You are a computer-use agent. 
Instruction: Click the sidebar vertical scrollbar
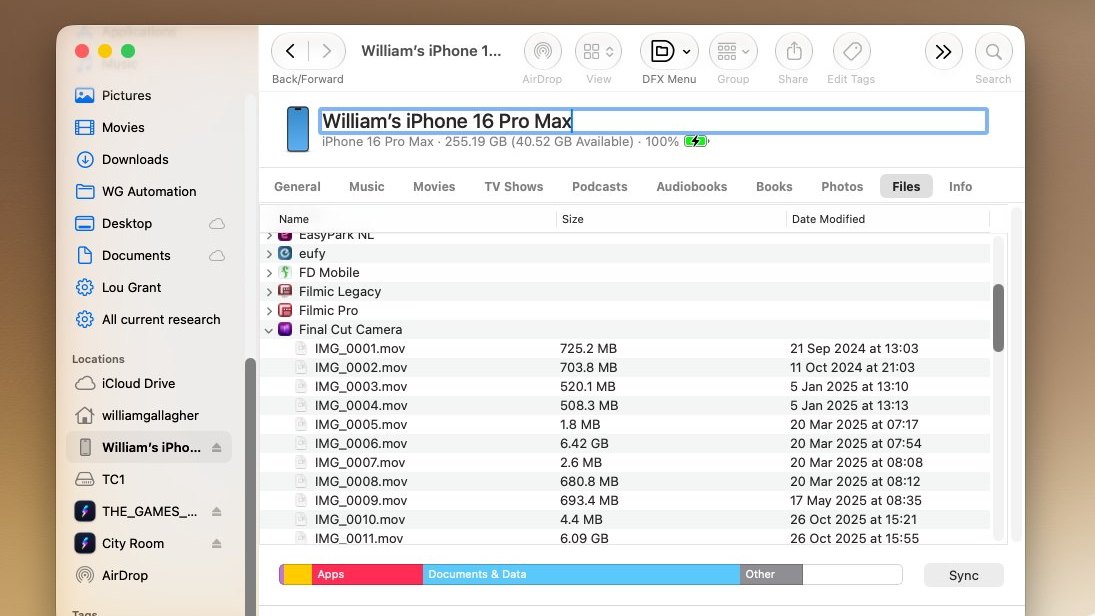tap(250, 485)
